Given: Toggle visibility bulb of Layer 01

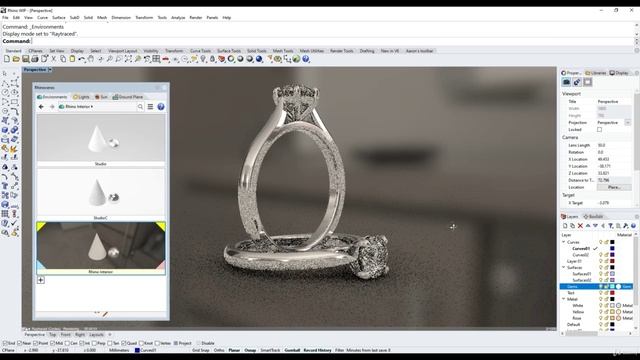Looking at the screenshot, I should pos(600,261).
